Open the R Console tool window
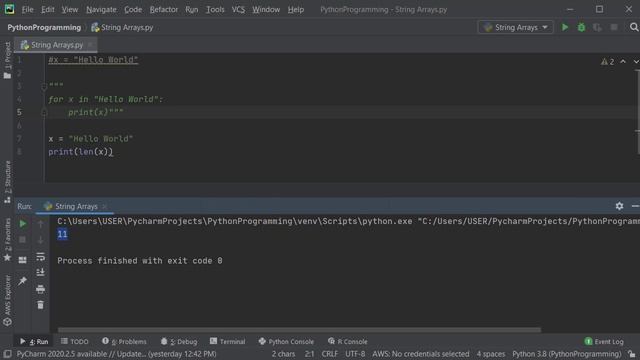Image resolution: width=640 pixels, height=360 pixels. pyautogui.click(x=348, y=341)
